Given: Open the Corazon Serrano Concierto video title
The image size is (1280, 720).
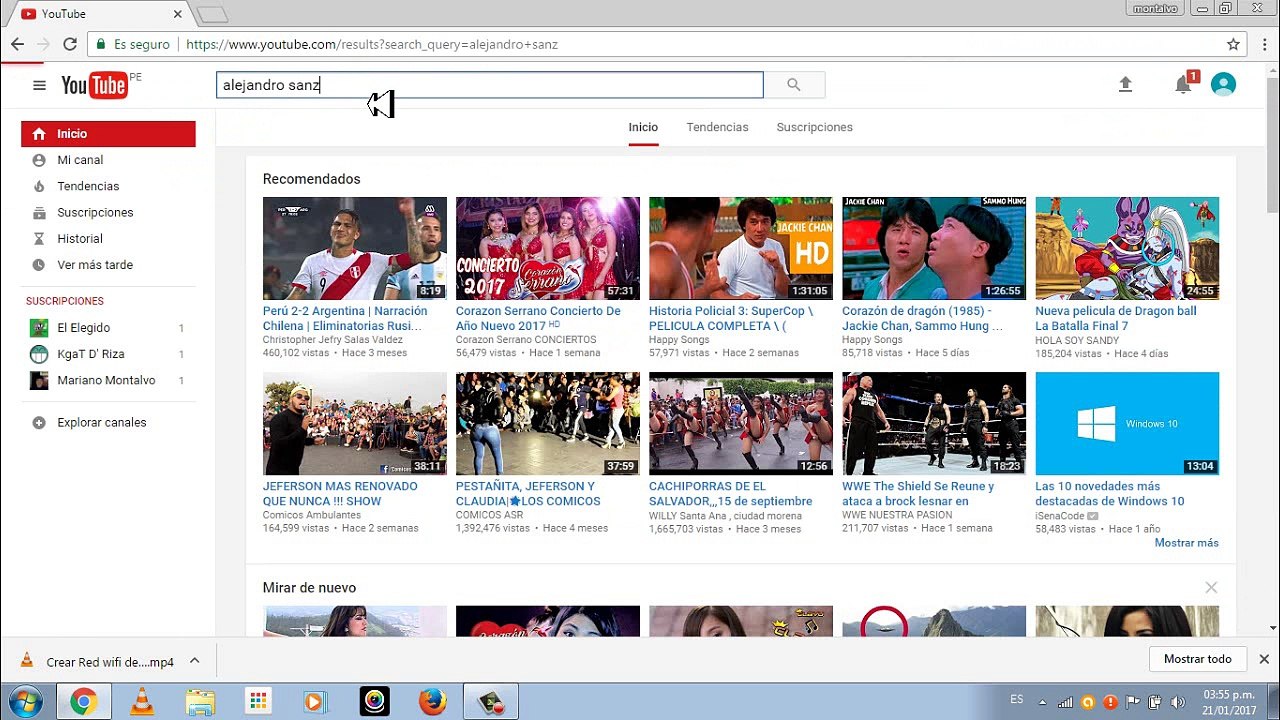Looking at the screenshot, I should [x=538, y=318].
